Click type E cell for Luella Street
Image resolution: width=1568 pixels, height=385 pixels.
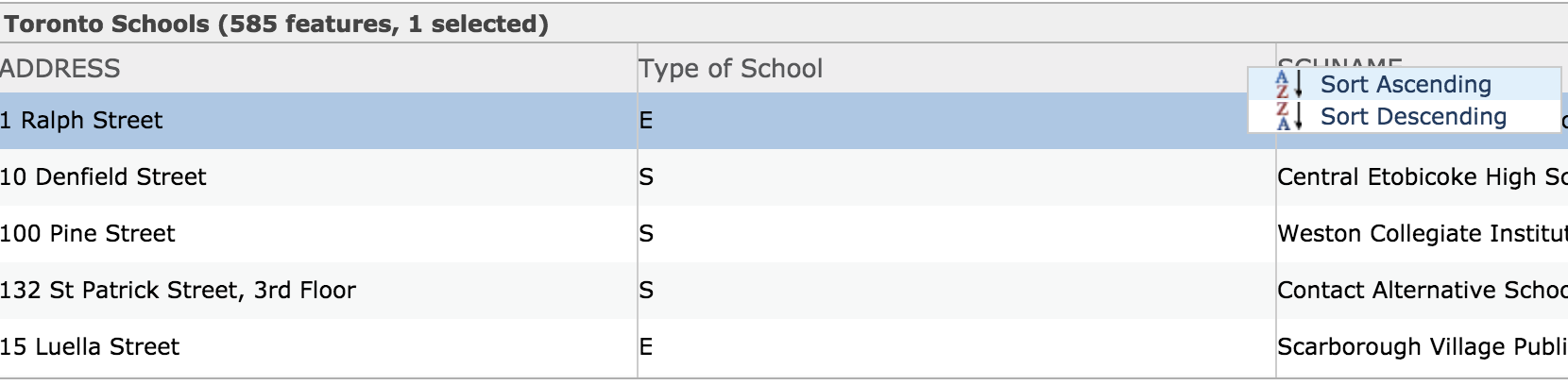pos(957,346)
